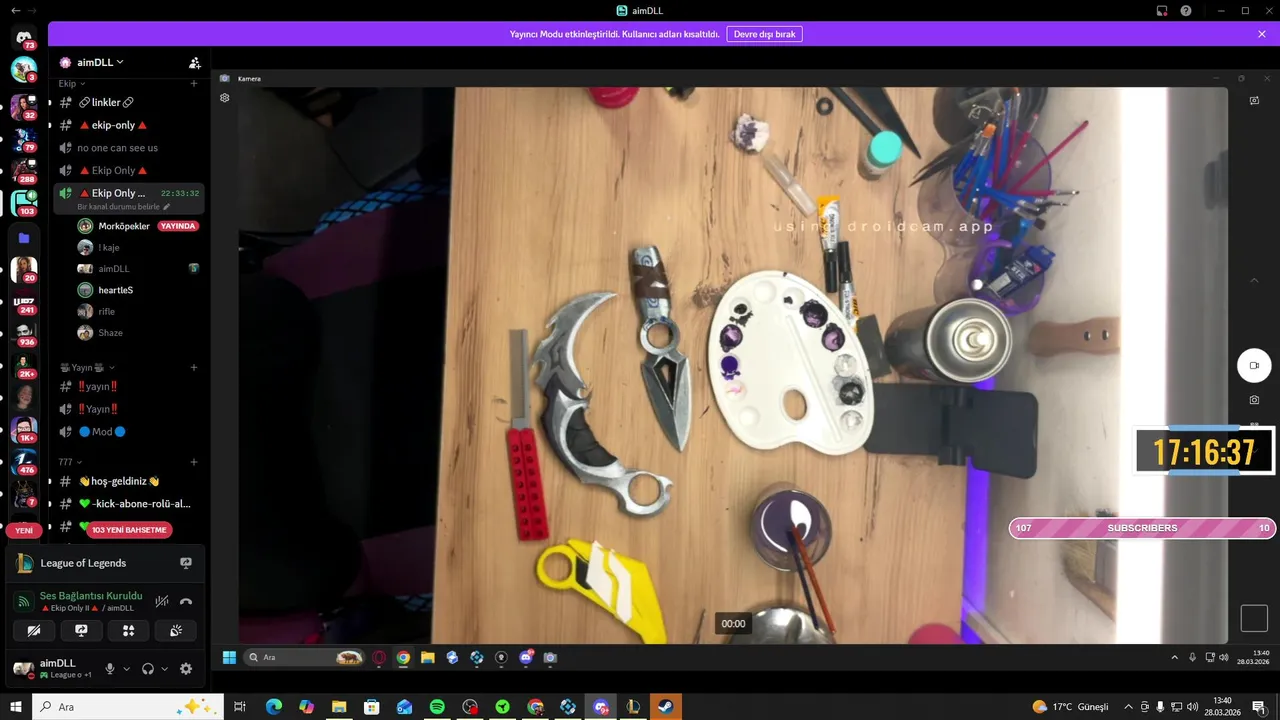
Task: Collapse the Ekip category
Action: [72, 84]
